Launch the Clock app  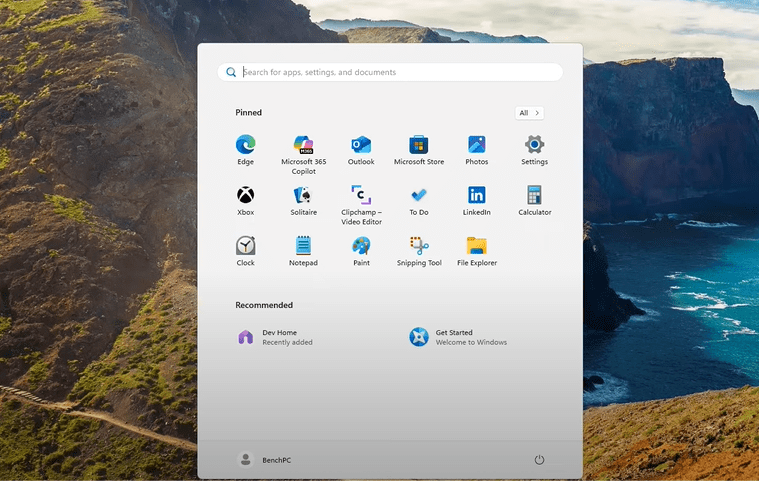click(245, 246)
